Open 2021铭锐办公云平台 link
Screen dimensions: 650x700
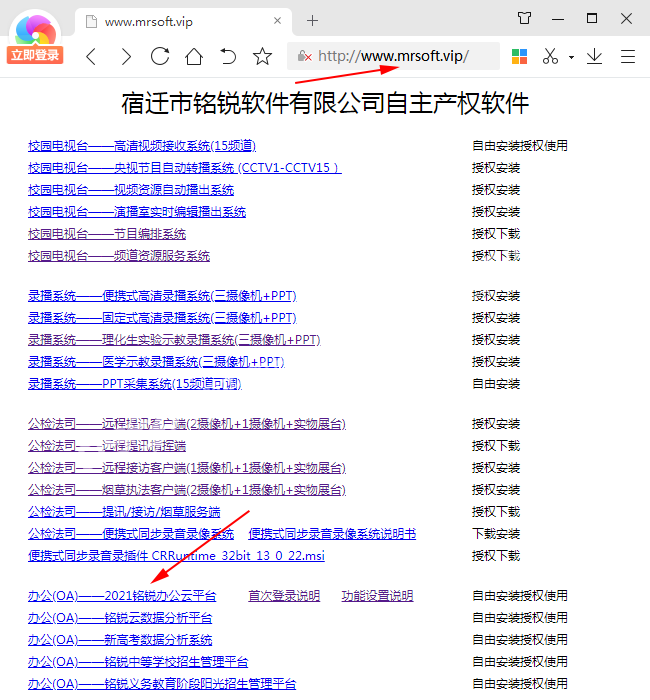(x=122, y=596)
